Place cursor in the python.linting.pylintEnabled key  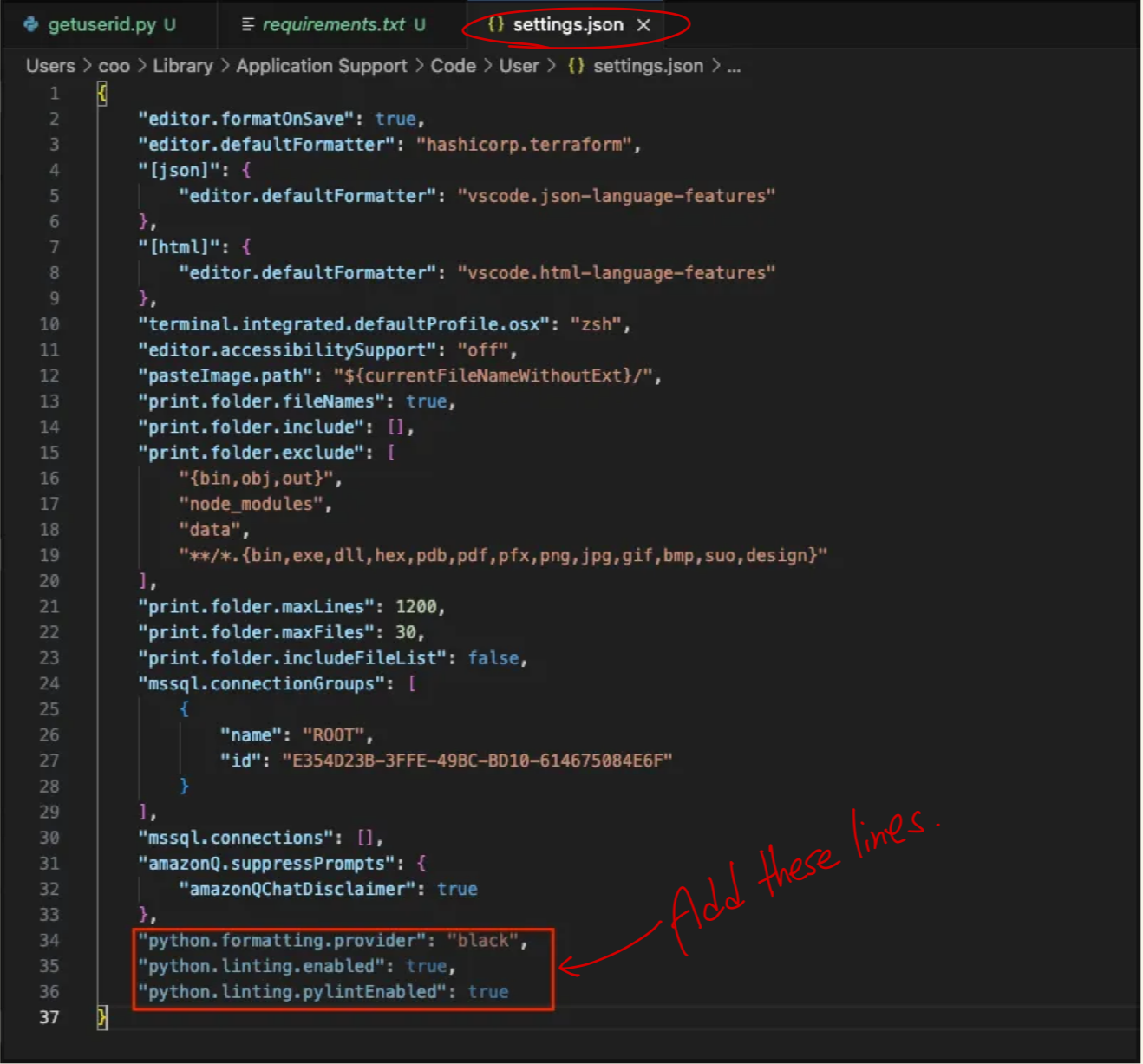coord(292,991)
